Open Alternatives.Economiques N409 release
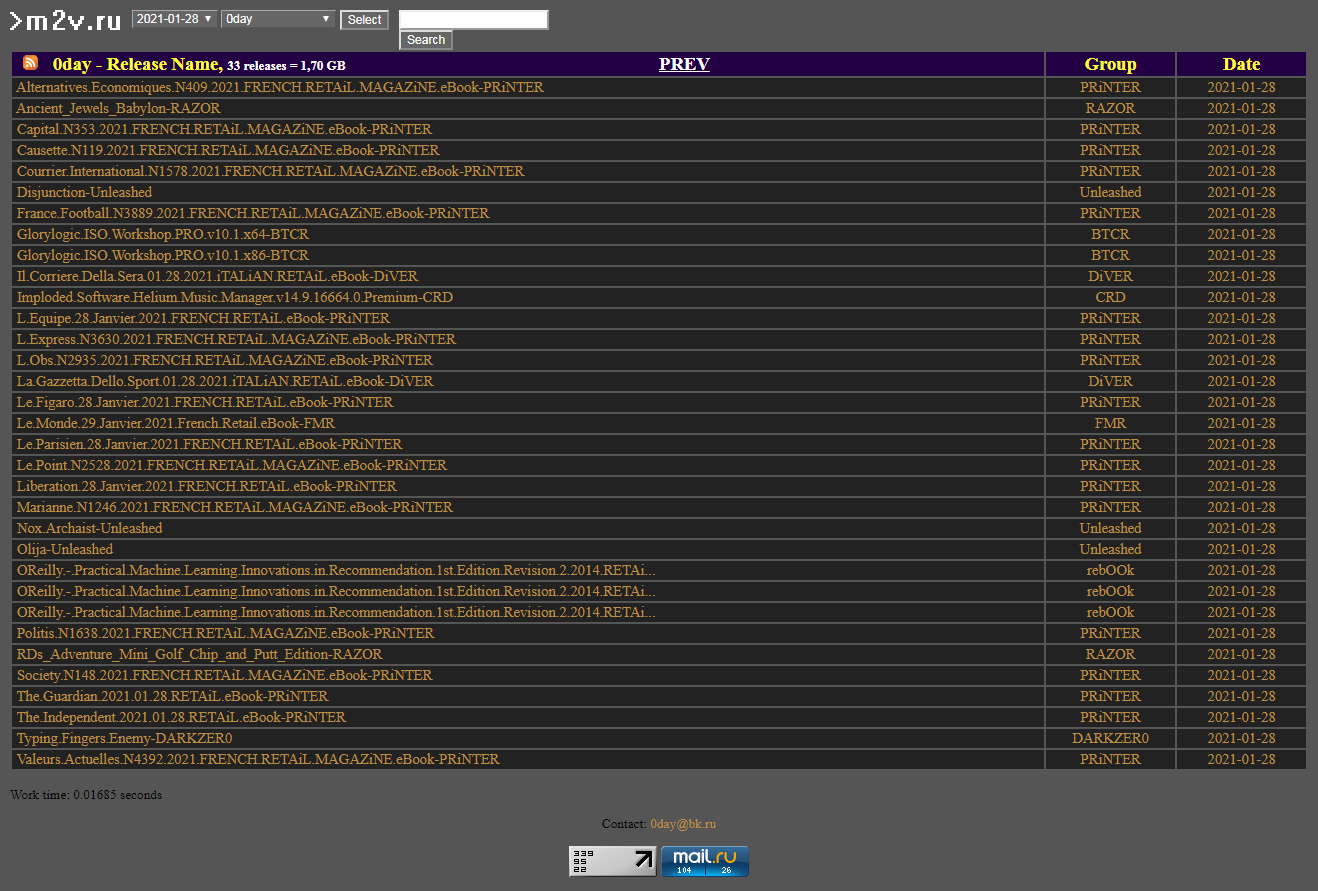The image size is (1318, 891). click(280, 87)
